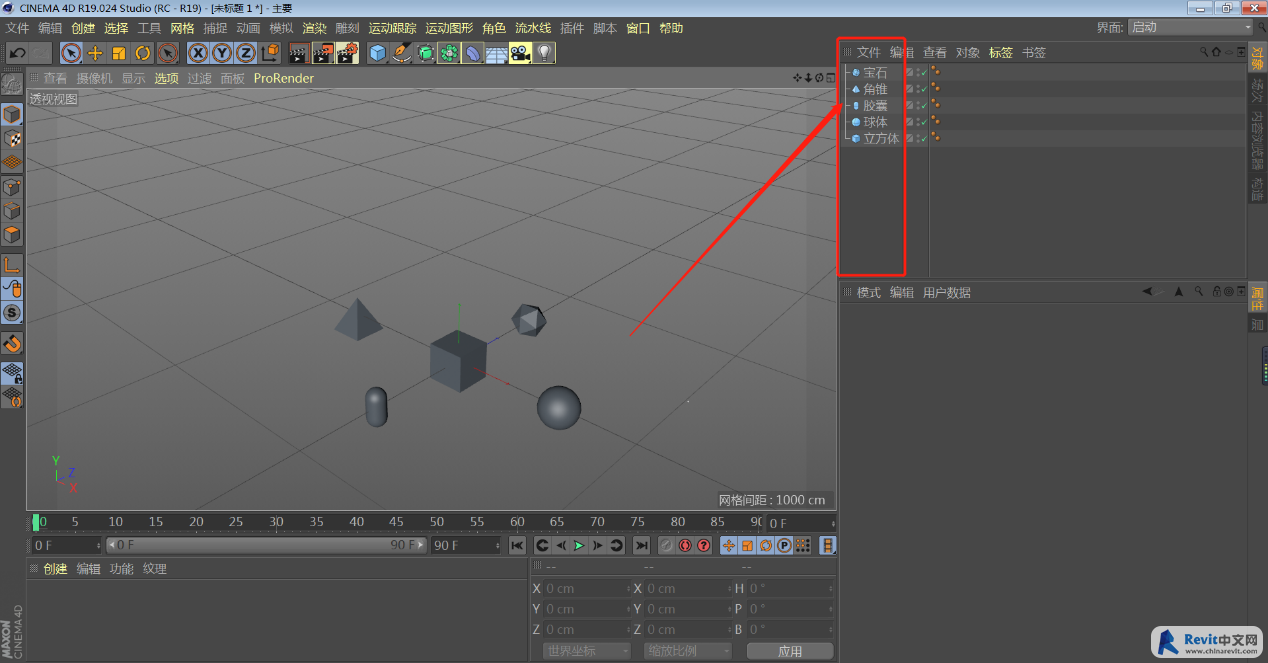
Task: Toggle Z axis lock
Action: tap(246, 53)
